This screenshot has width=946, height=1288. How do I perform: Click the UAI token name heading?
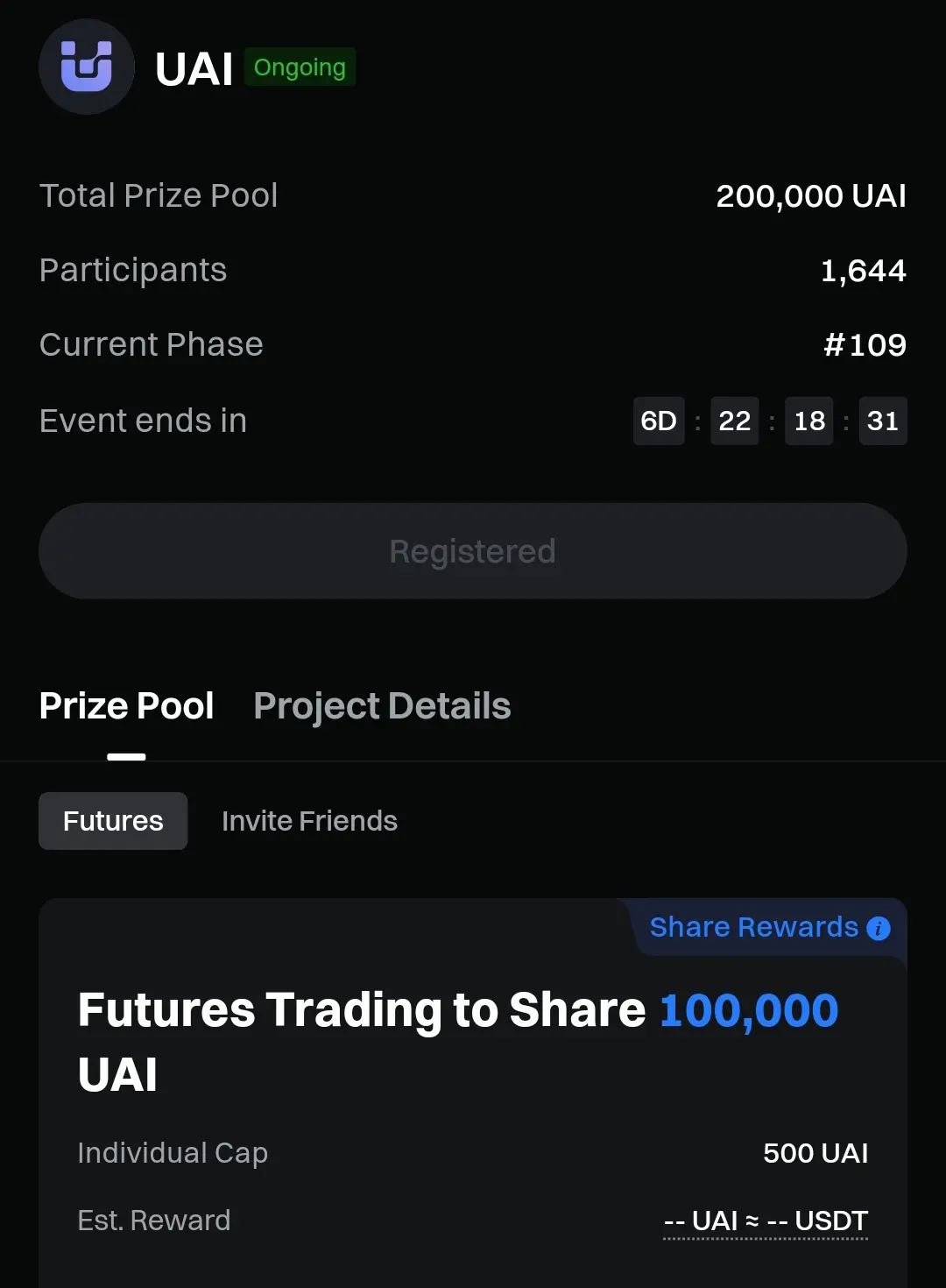coord(194,68)
